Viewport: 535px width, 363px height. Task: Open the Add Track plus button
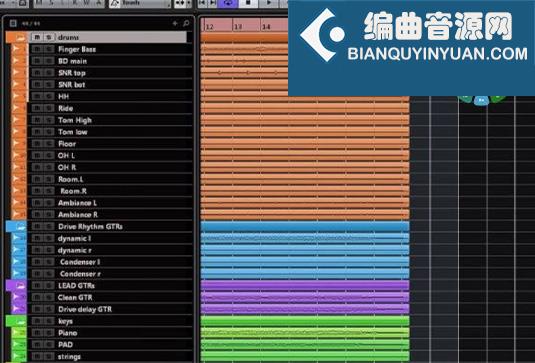[x=175, y=23]
